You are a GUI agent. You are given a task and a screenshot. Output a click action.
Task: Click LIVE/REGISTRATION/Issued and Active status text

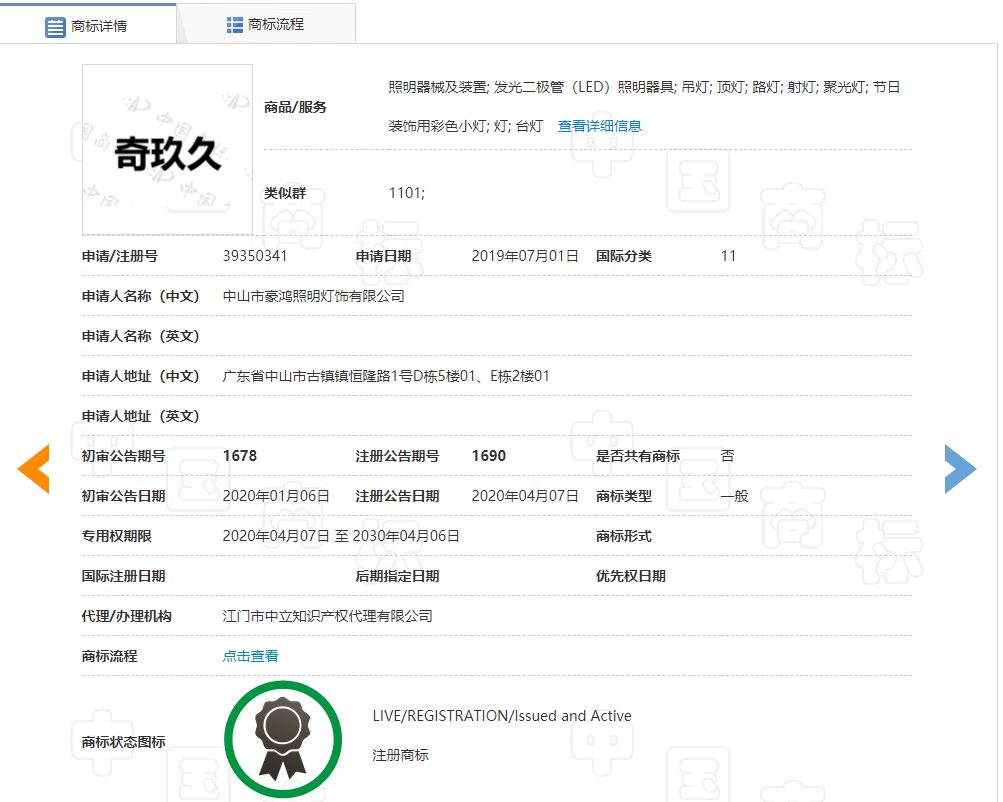(502, 716)
